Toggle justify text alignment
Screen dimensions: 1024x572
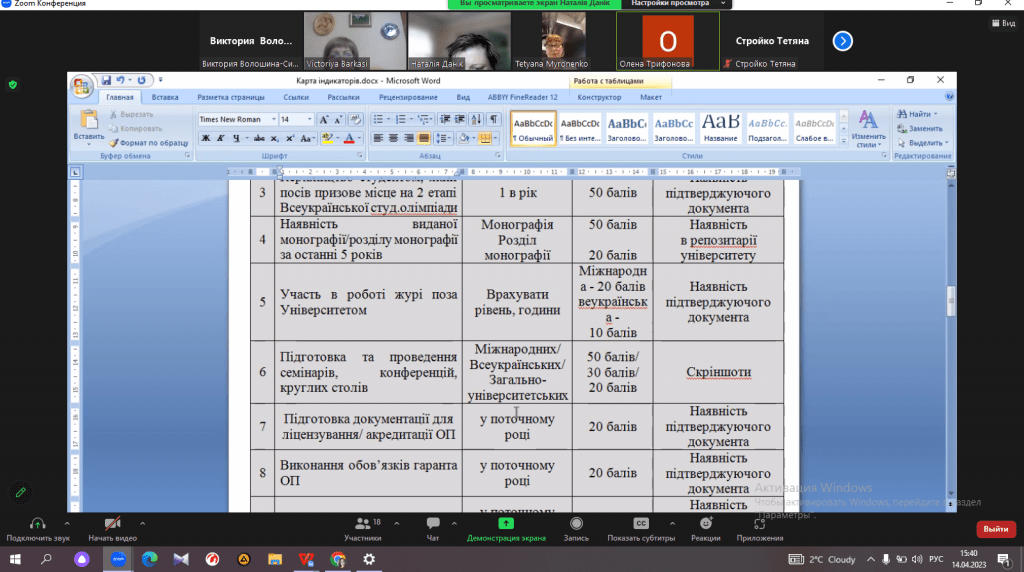click(x=423, y=138)
